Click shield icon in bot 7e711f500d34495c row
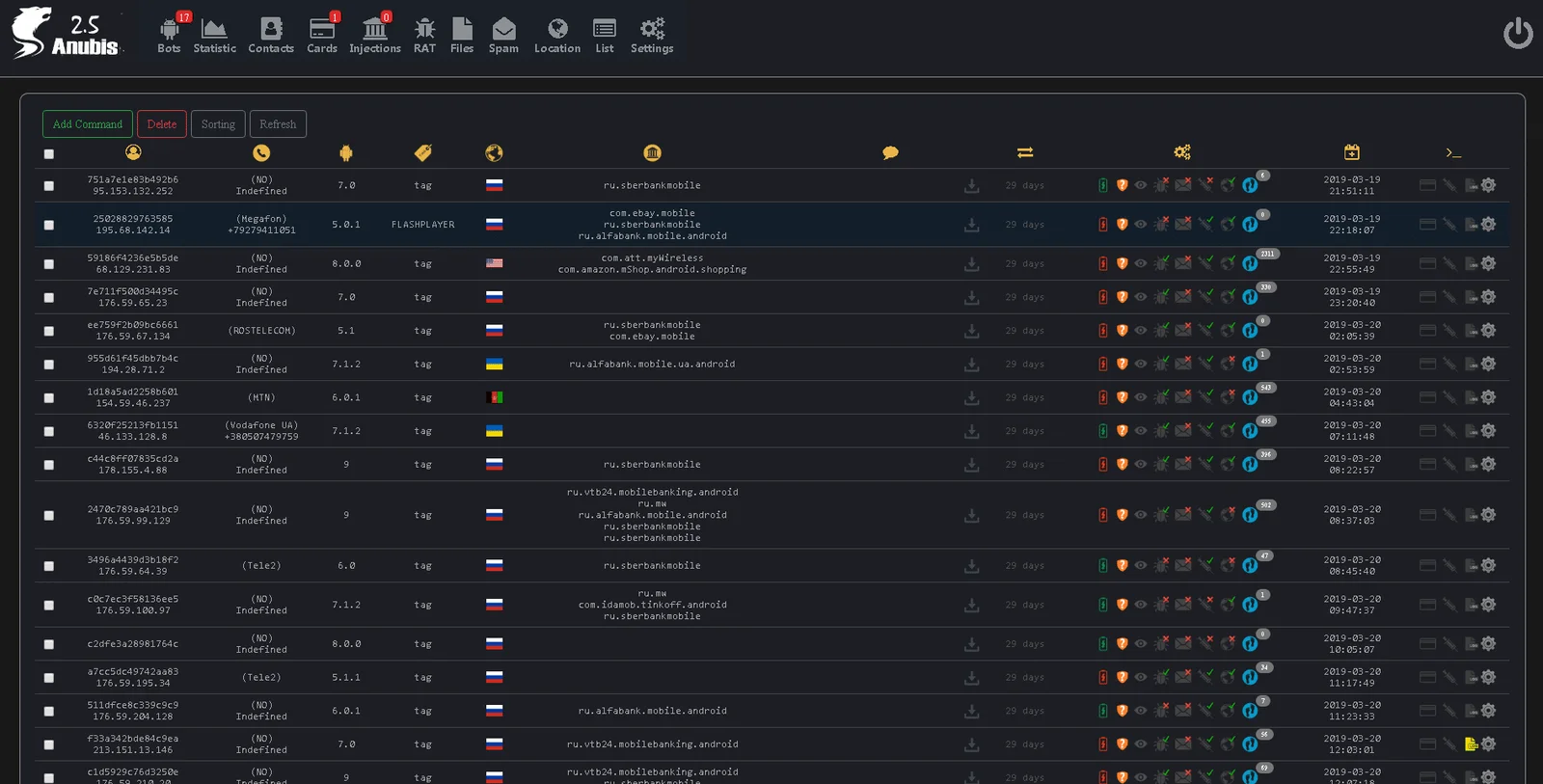Screen dimensions: 1543x784 point(1123,297)
